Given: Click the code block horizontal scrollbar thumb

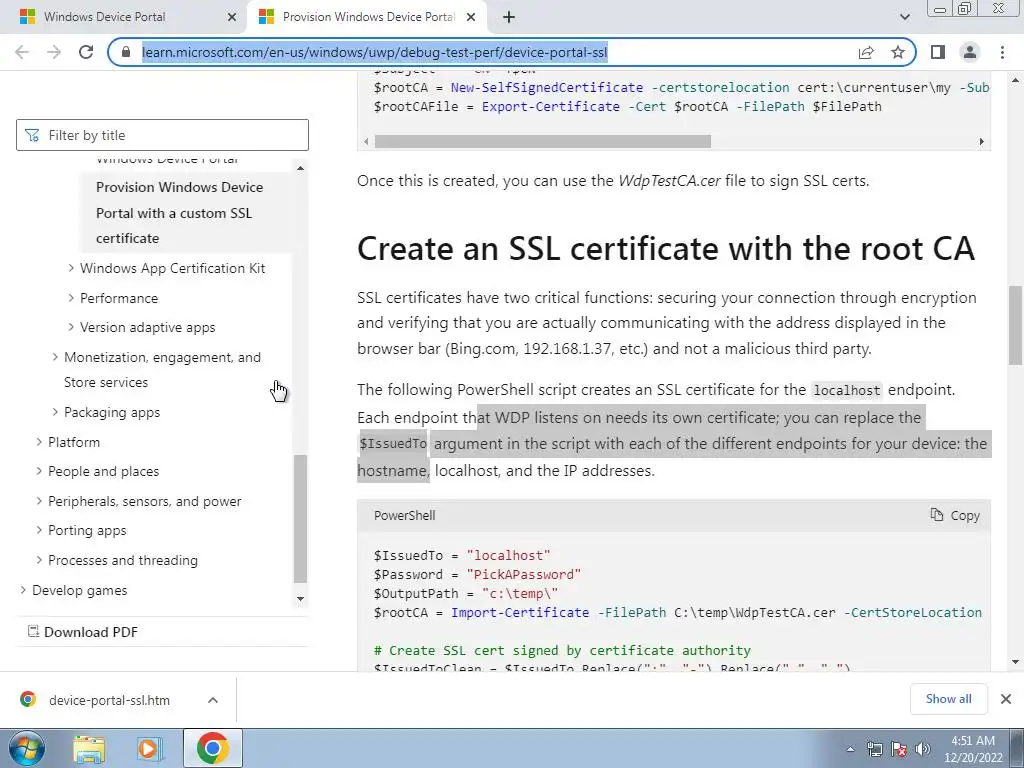Looking at the screenshot, I should (543, 142).
